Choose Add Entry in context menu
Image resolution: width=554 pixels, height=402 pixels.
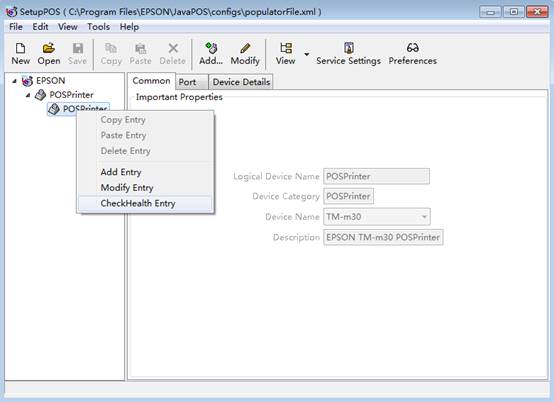click(145, 172)
